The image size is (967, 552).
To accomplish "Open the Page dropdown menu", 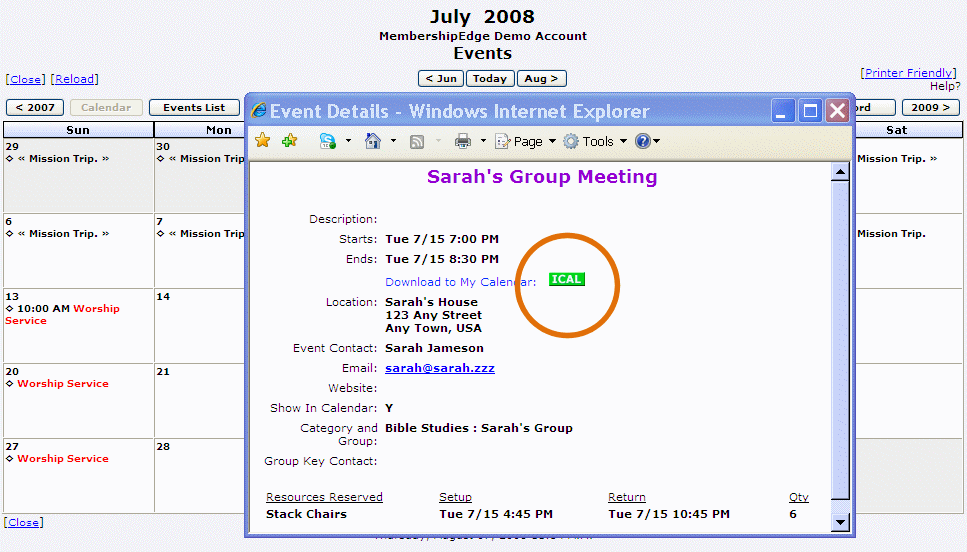I will pos(526,141).
